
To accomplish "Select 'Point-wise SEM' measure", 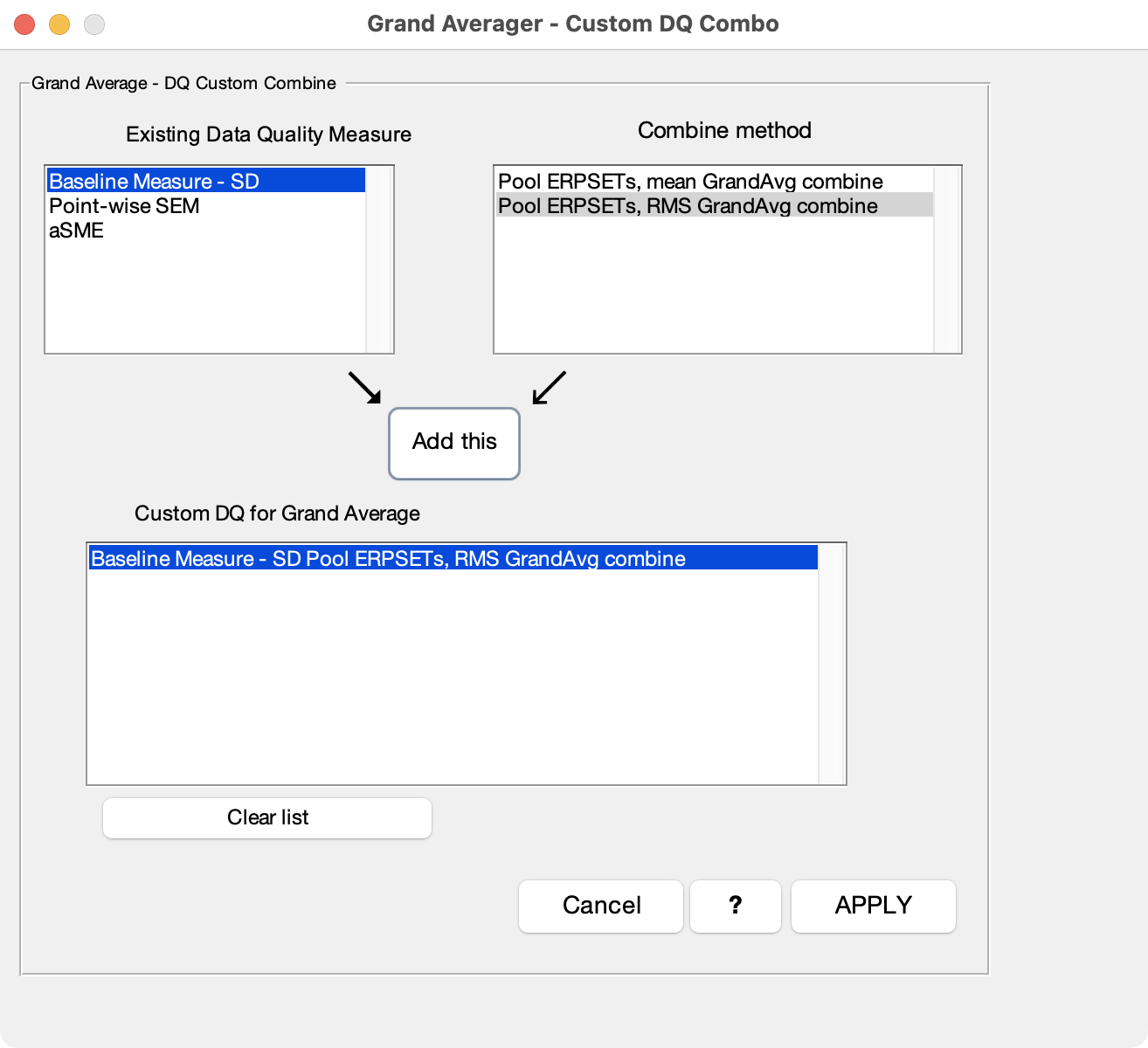I will pyautogui.click(x=206, y=206).
